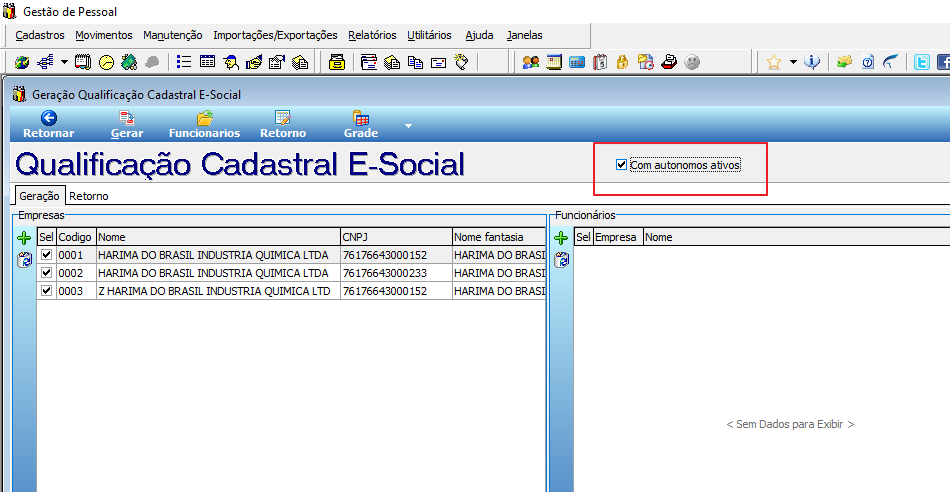950x492 pixels.
Task: Click the golden padlock icon
Action: coord(622,62)
